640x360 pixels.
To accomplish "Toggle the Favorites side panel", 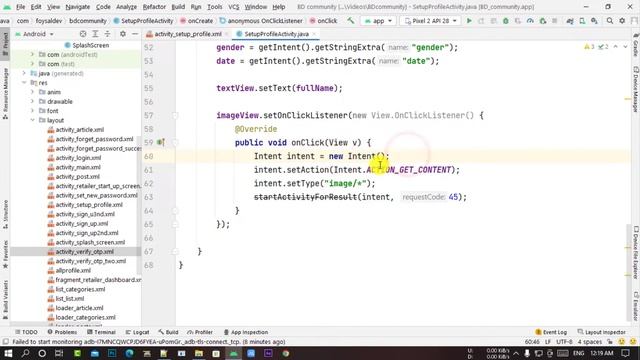I will (5, 254).
